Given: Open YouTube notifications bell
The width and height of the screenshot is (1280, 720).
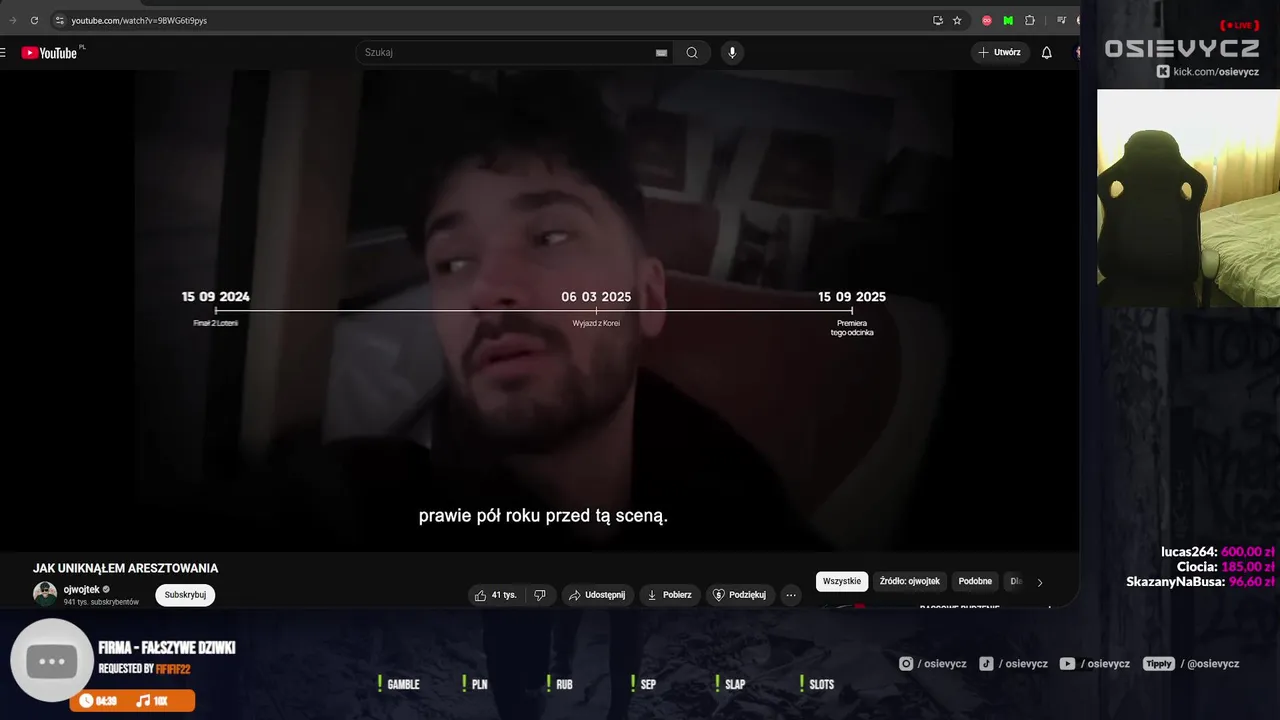Looking at the screenshot, I should click(1046, 53).
